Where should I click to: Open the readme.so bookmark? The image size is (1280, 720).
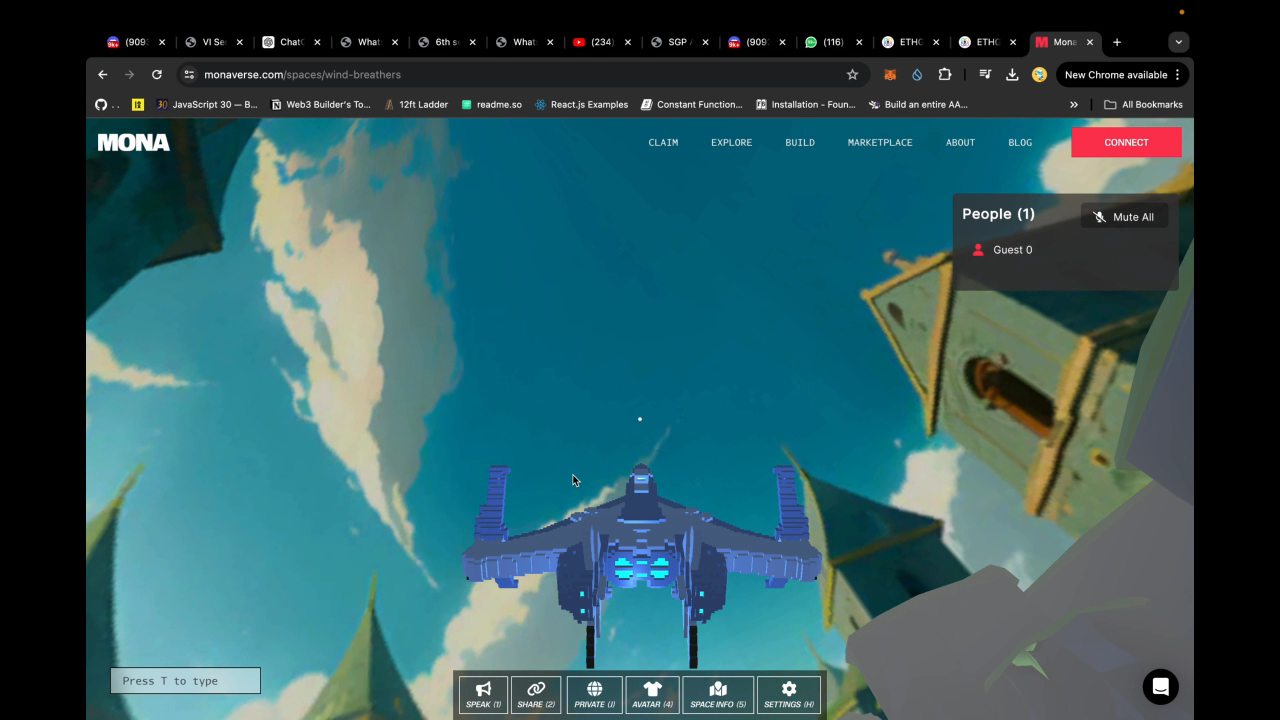(x=491, y=104)
